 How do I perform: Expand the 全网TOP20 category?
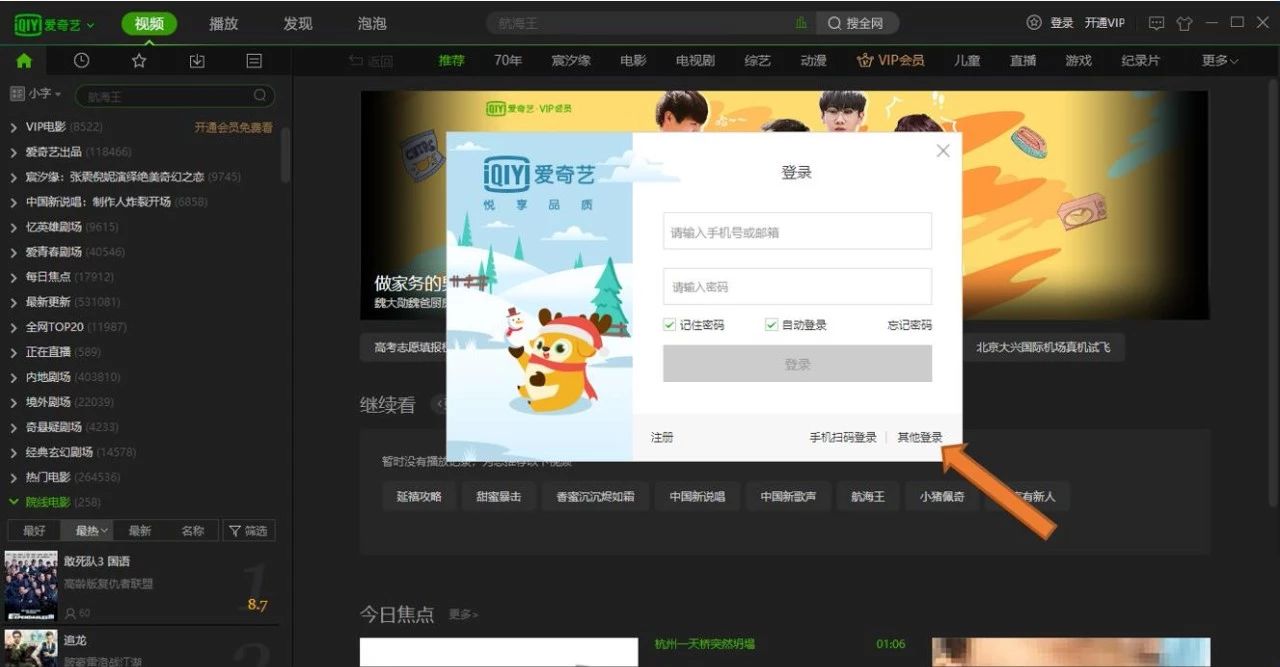click(14, 327)
